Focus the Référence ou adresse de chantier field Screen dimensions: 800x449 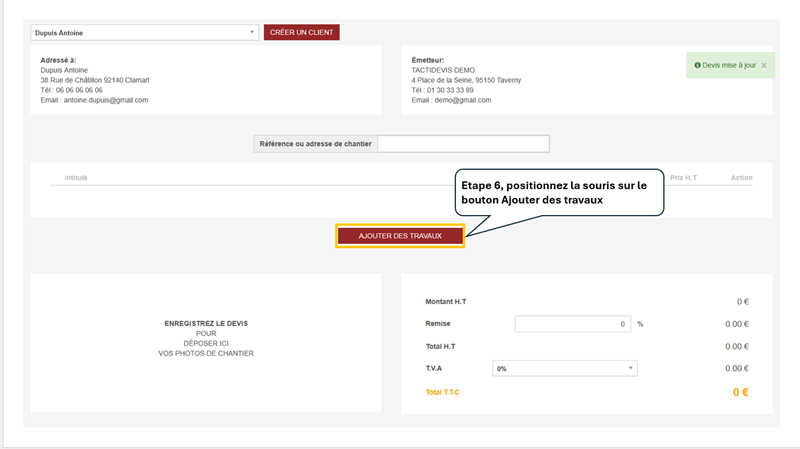463,144
